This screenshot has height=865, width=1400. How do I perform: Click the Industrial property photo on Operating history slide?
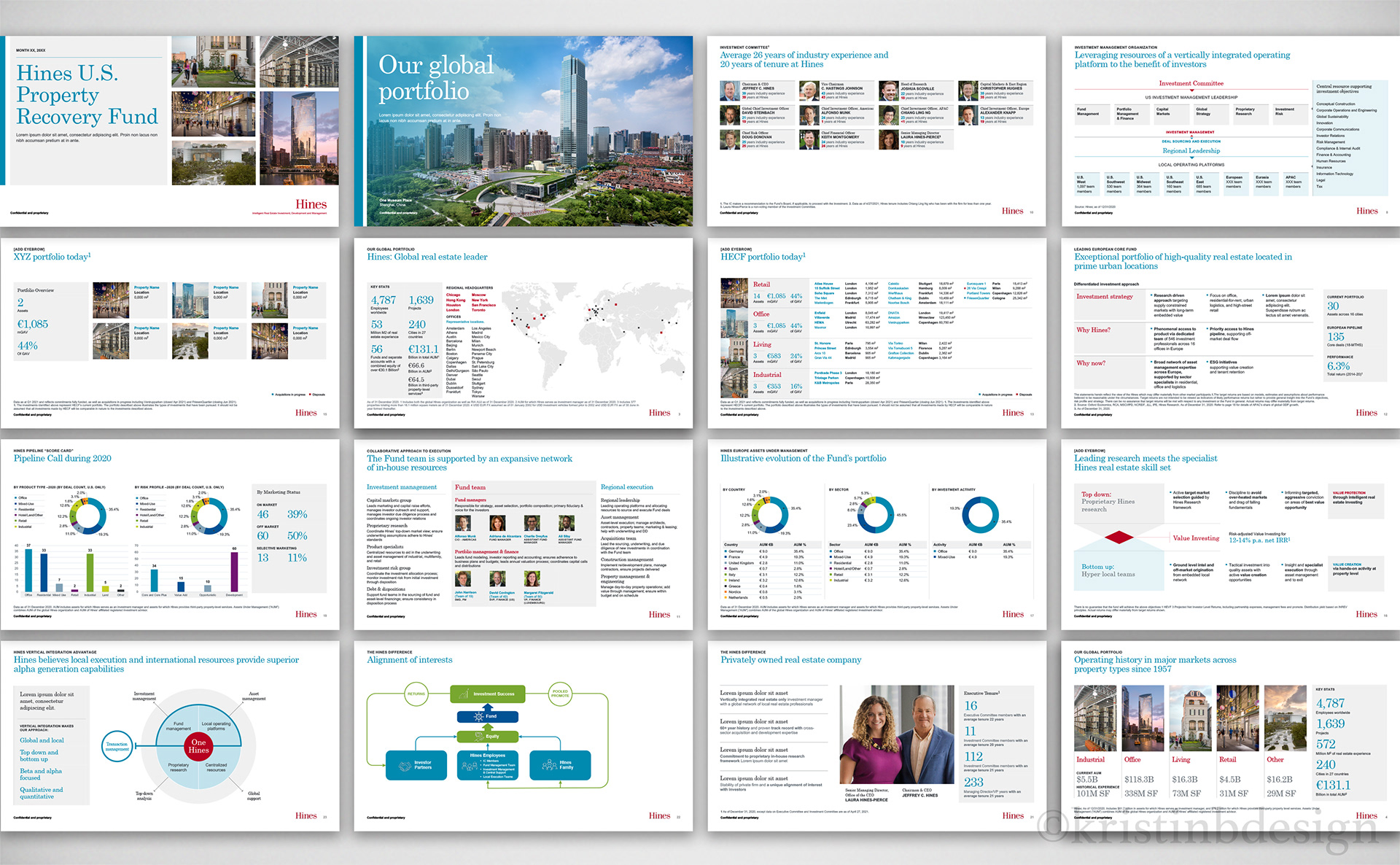(x=1095, y=719)
